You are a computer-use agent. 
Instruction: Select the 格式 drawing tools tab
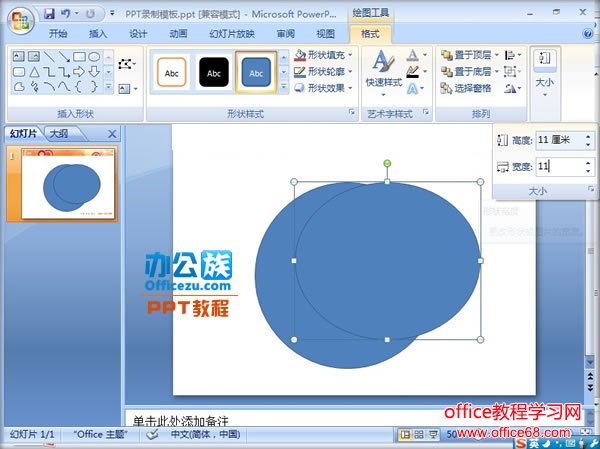370,34
